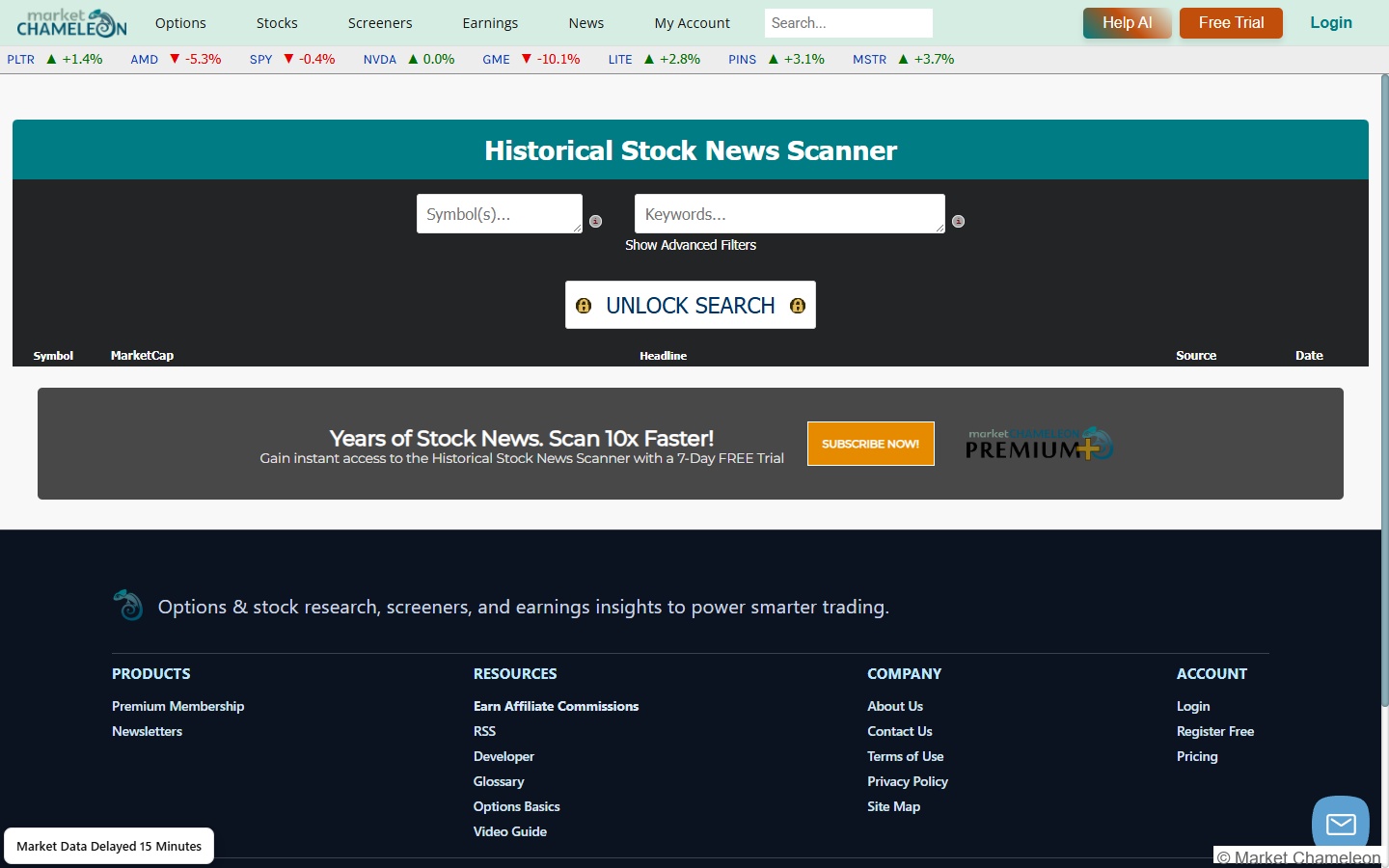Open Earn Affiliate Commissions link
The height and width of the screenshot is (868, 1389).
556,706
